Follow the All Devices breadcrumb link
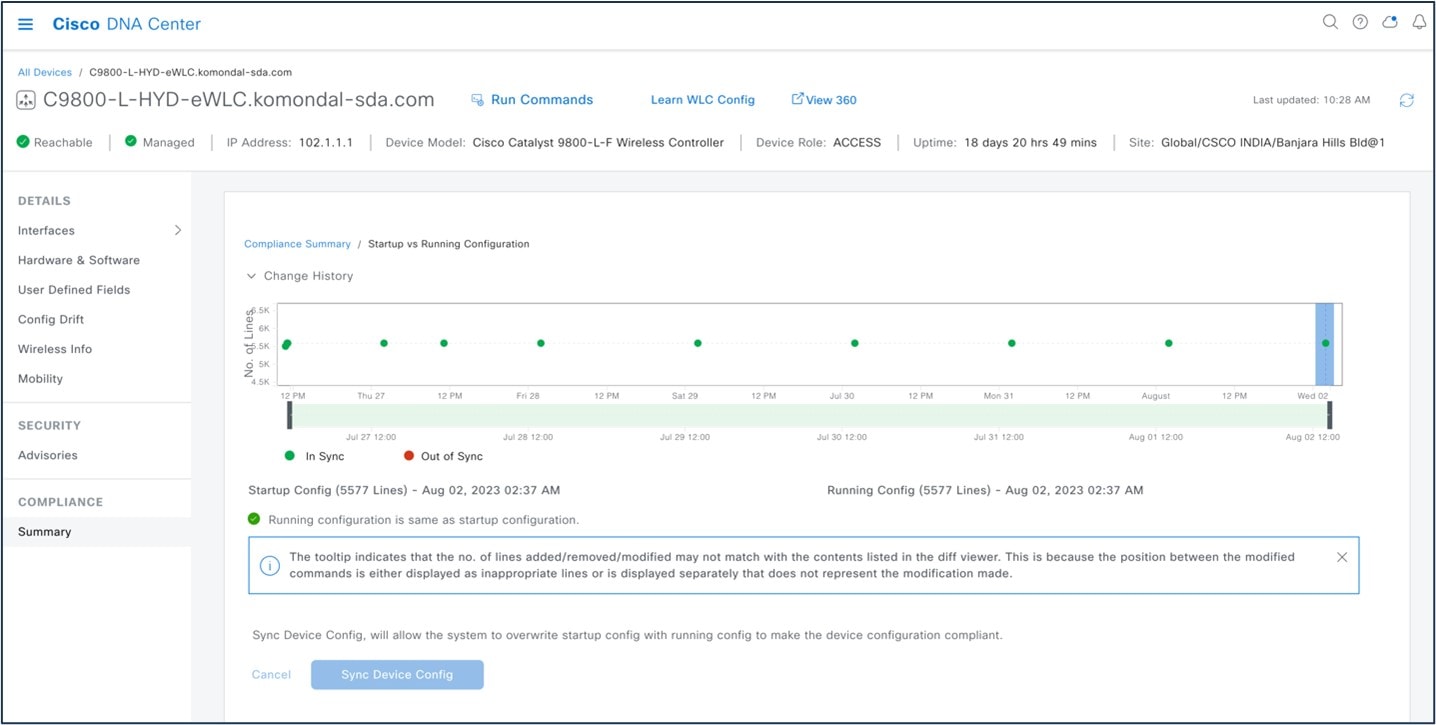The image size is (1436, 725). click(44, 72)
